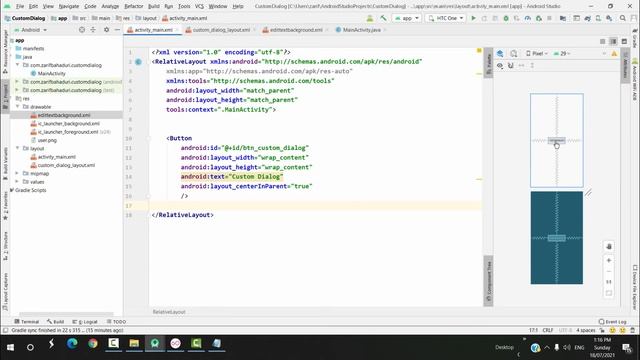Open Microsoft Edge from the taskbar

coord(72,343)
